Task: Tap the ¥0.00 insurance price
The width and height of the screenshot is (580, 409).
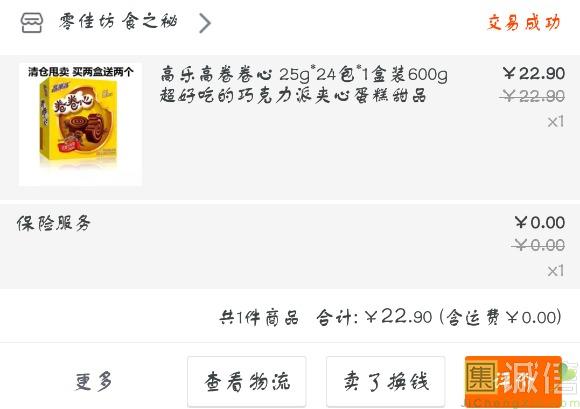Action: pos(539,223)
